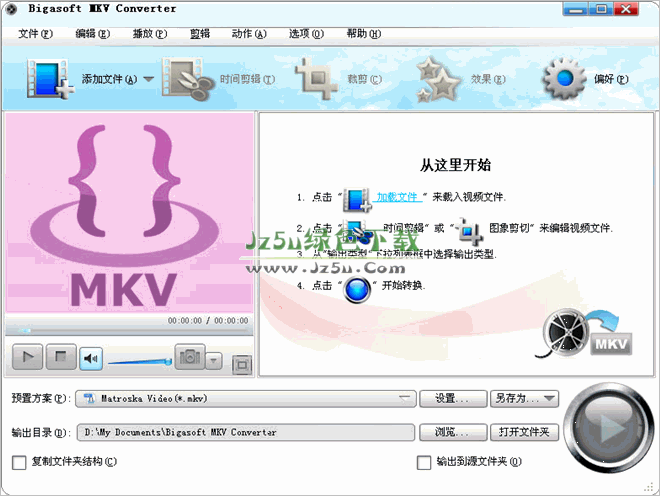Click the playback progress seek bar
Screen dimensions: 660x496
[x=129, y=331]
